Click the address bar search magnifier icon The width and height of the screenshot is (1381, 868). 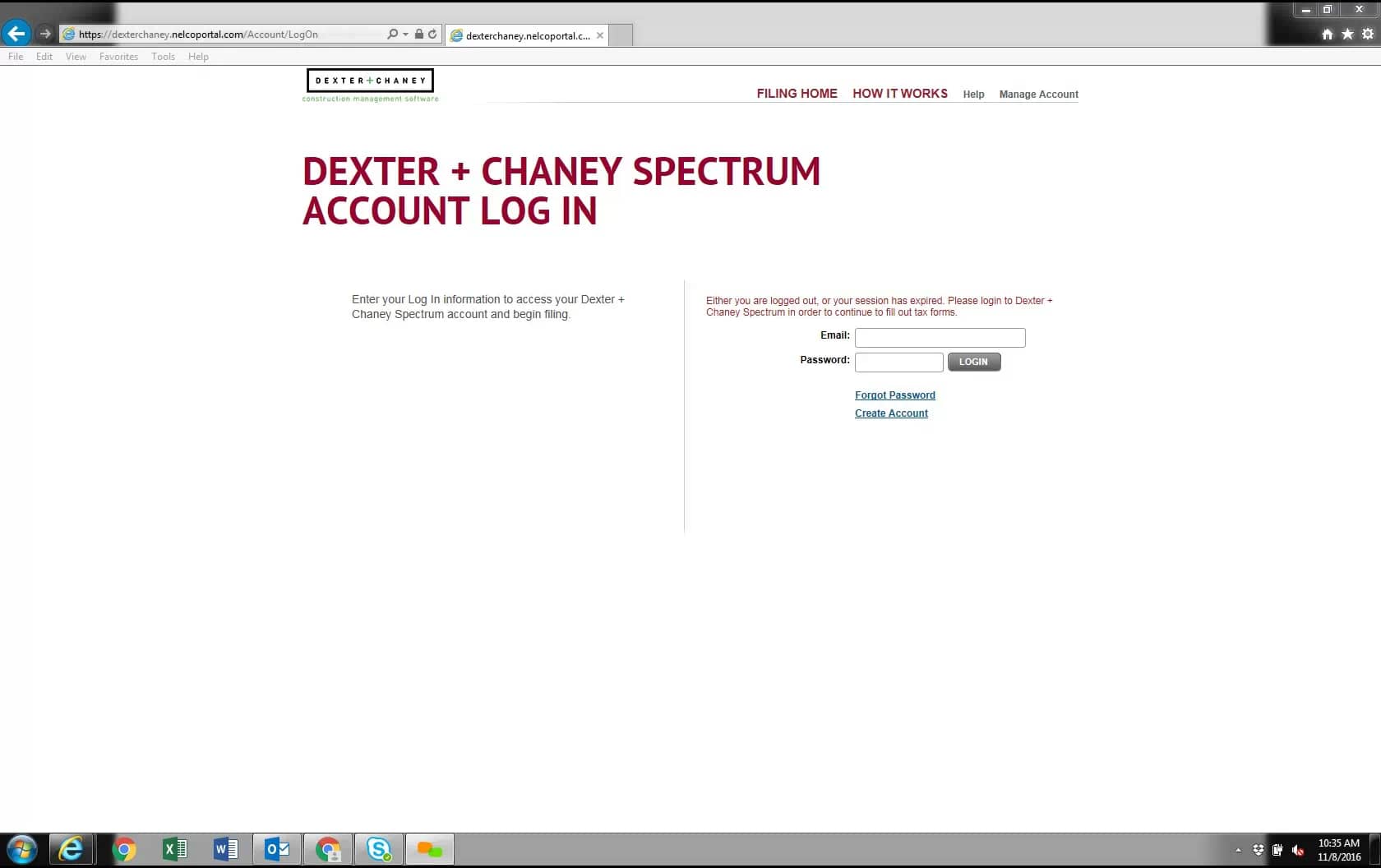(x=392, y=34)
